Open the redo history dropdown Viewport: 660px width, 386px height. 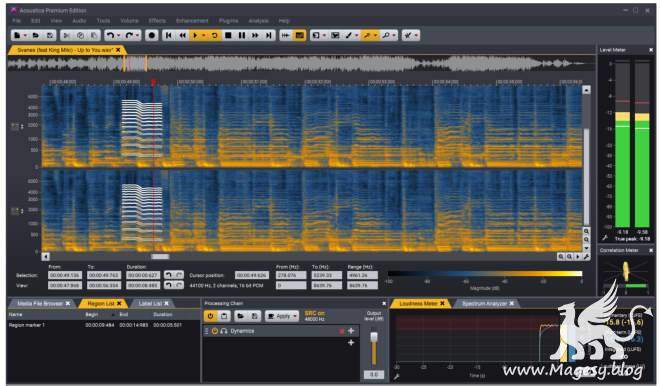point(137,36)
